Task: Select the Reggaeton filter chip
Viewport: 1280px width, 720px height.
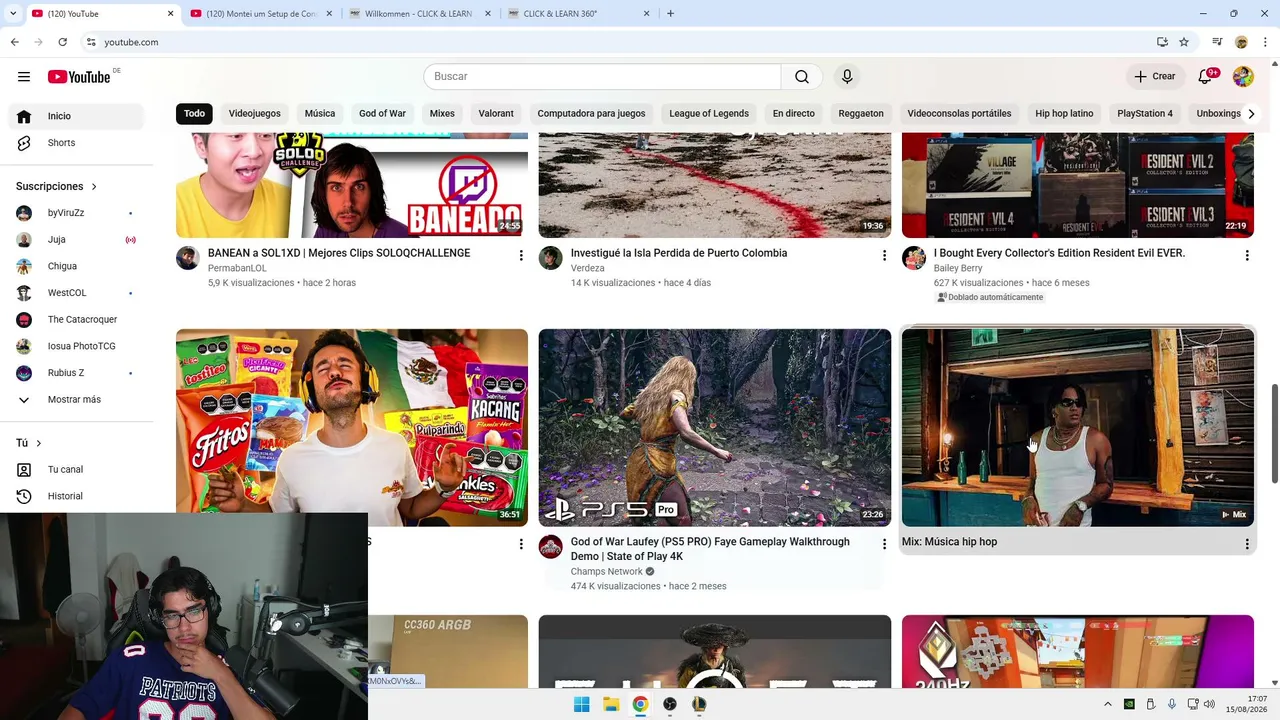Action: [x=861, y=114]
